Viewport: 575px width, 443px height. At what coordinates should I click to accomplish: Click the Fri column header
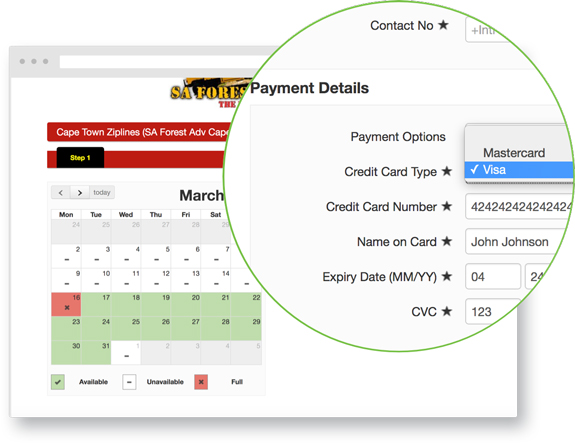tap(186, 215)
